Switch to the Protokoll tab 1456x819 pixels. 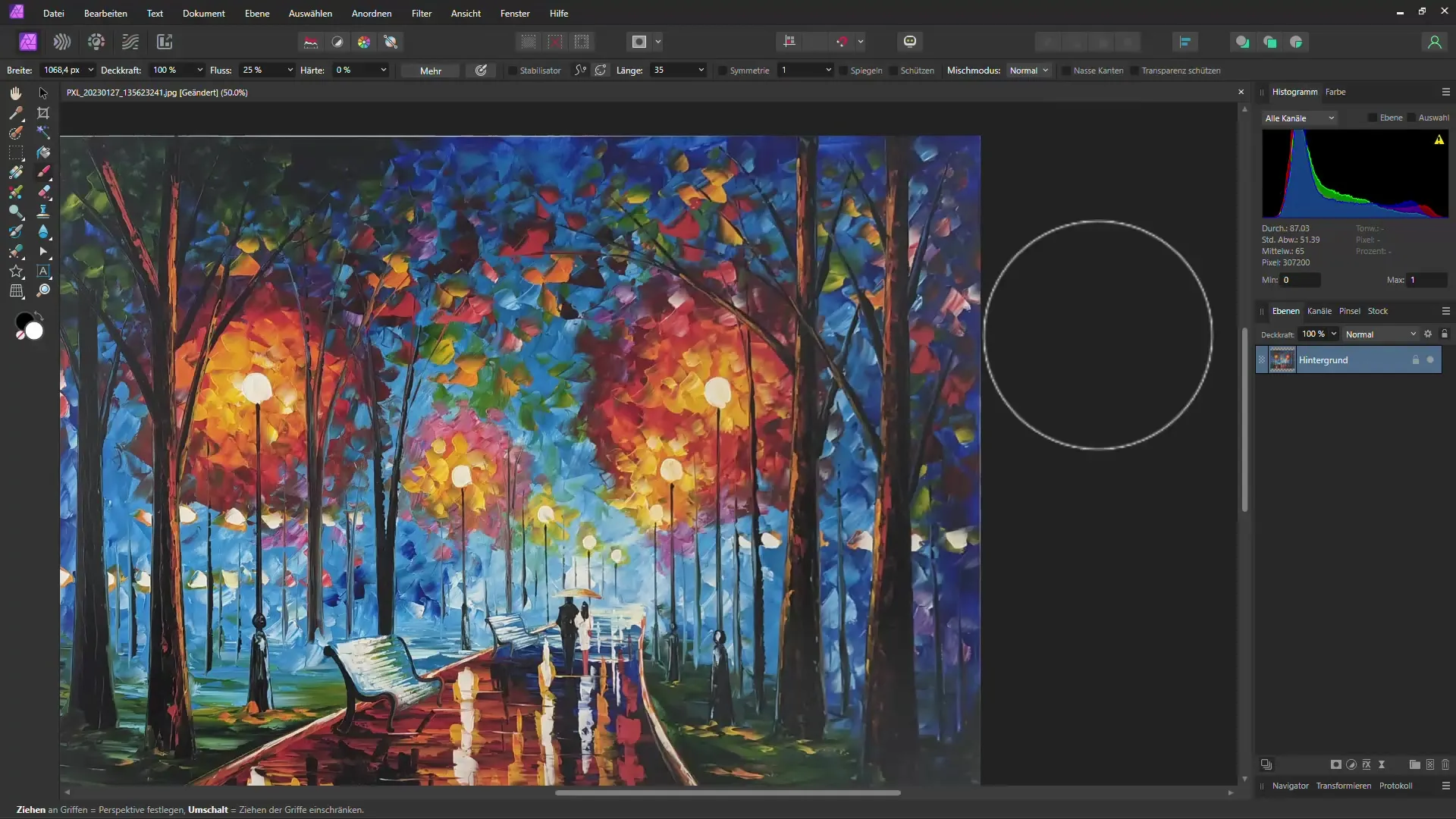(x=1395, y=786)
